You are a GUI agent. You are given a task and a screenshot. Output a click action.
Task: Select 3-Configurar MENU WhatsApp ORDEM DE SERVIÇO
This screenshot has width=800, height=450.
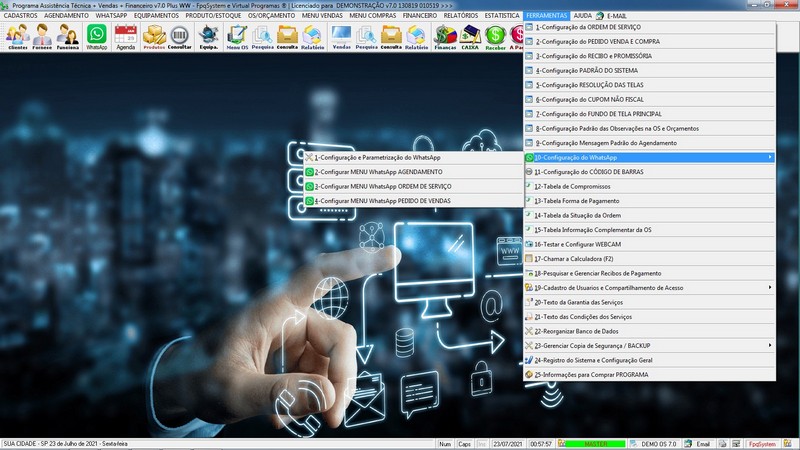pos(414,186)
